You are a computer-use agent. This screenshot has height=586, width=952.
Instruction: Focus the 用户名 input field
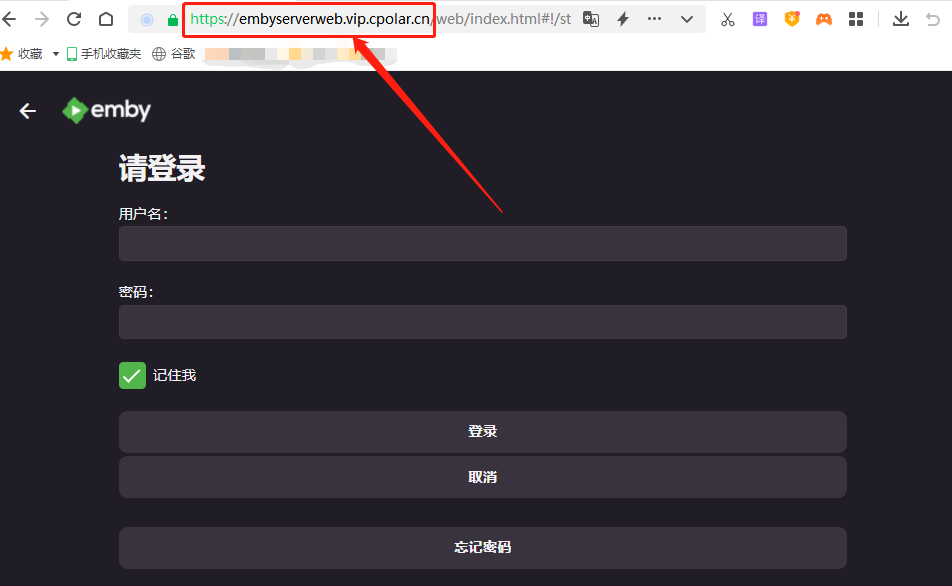click(483, 244)
